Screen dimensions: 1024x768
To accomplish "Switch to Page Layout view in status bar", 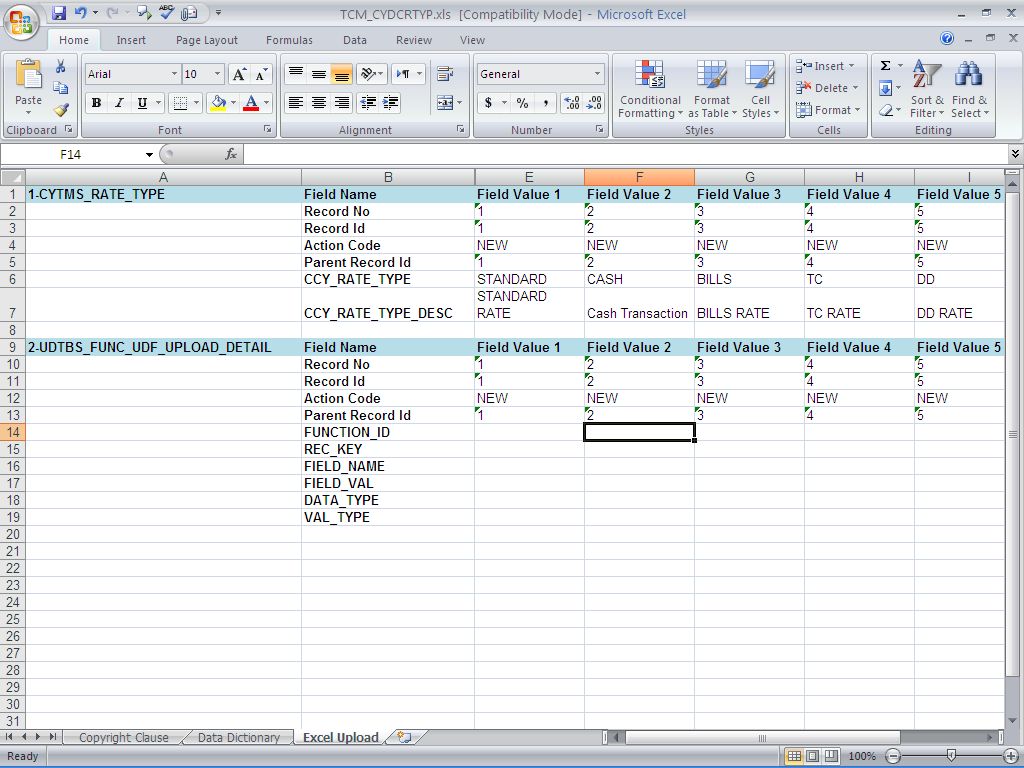I will 812,756.
